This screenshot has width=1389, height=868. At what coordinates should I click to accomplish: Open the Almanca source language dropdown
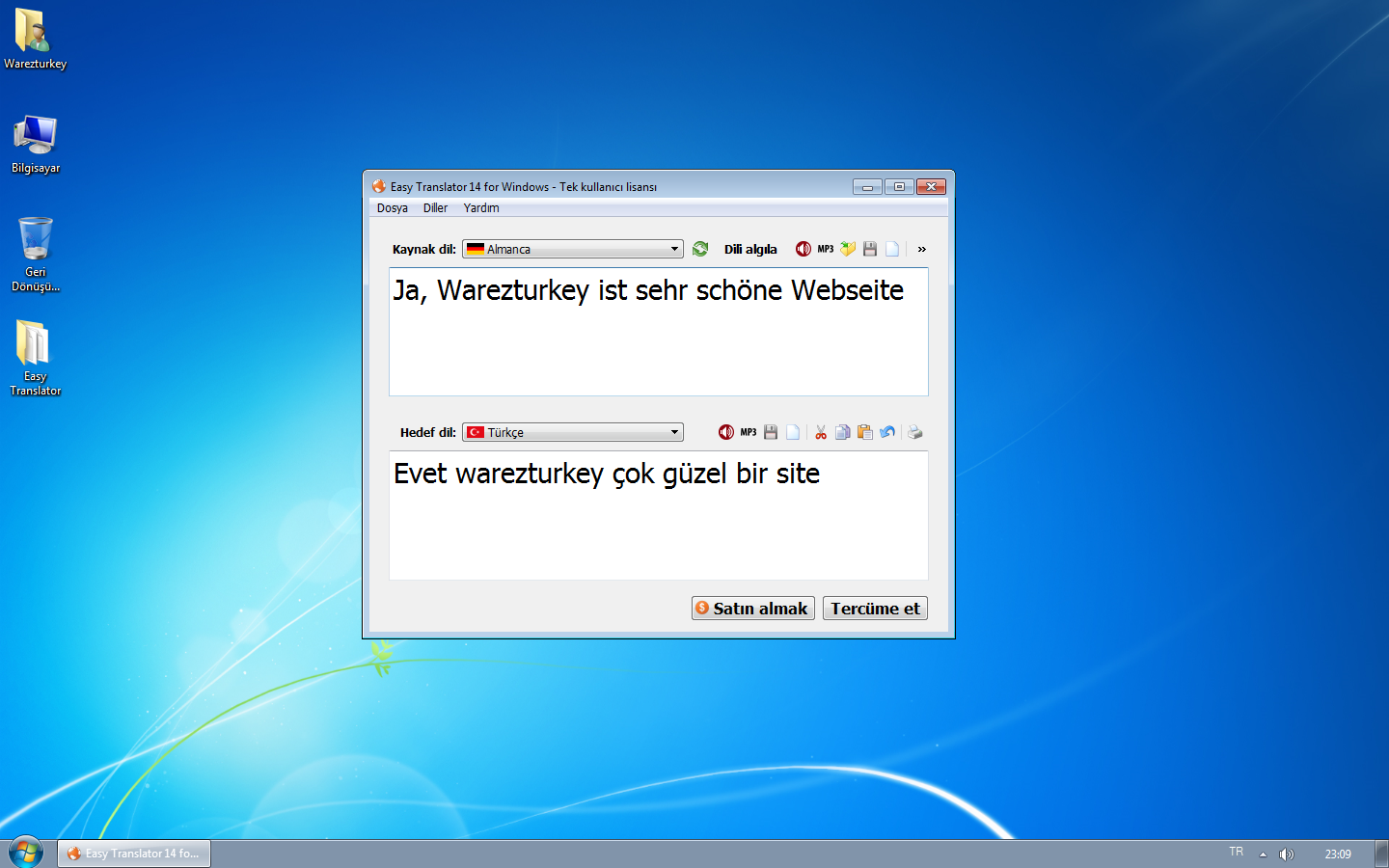(x=573, y=249)
